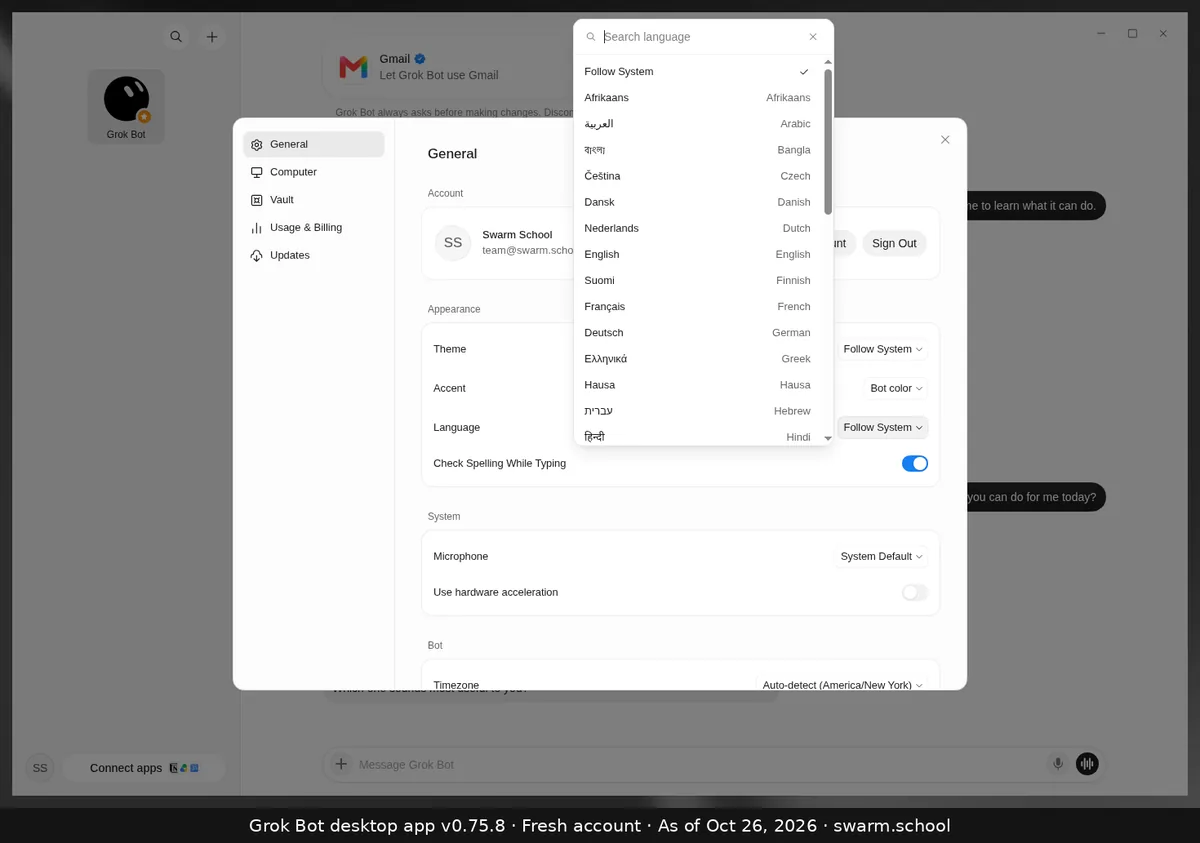Click the Computer monitor icon
This screenshot has width=1200, height=843.
tap(257, 172)
